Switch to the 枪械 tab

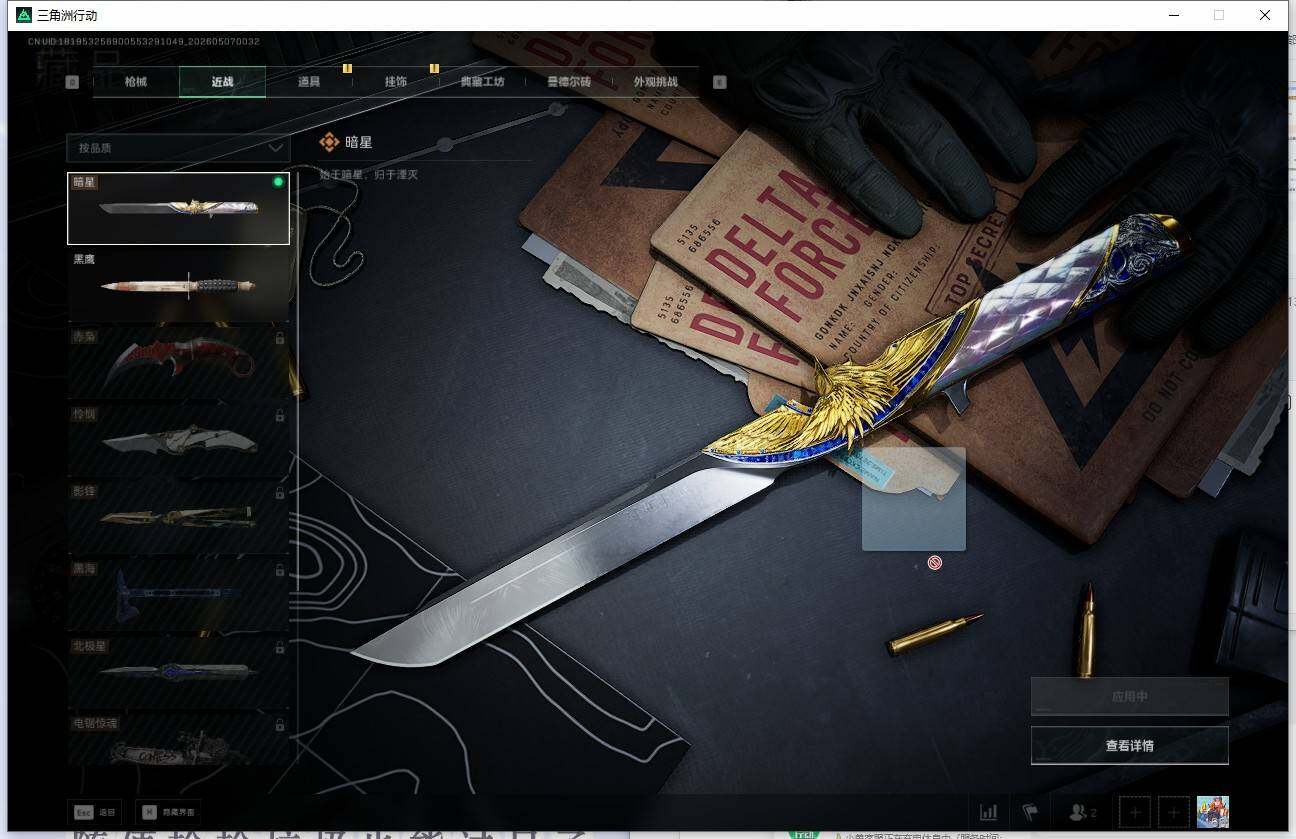tap(136, 82)
